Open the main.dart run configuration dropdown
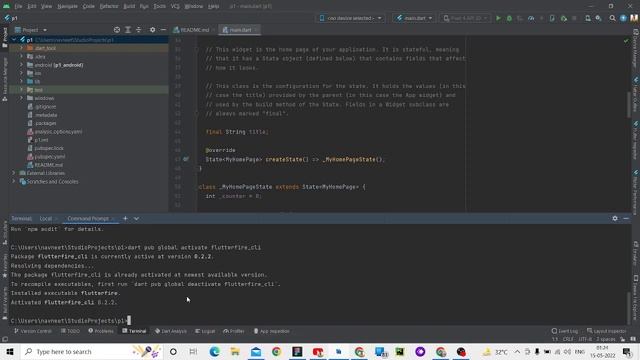The image size is (640, 360). pyautogui.click(x=414, y=18)
